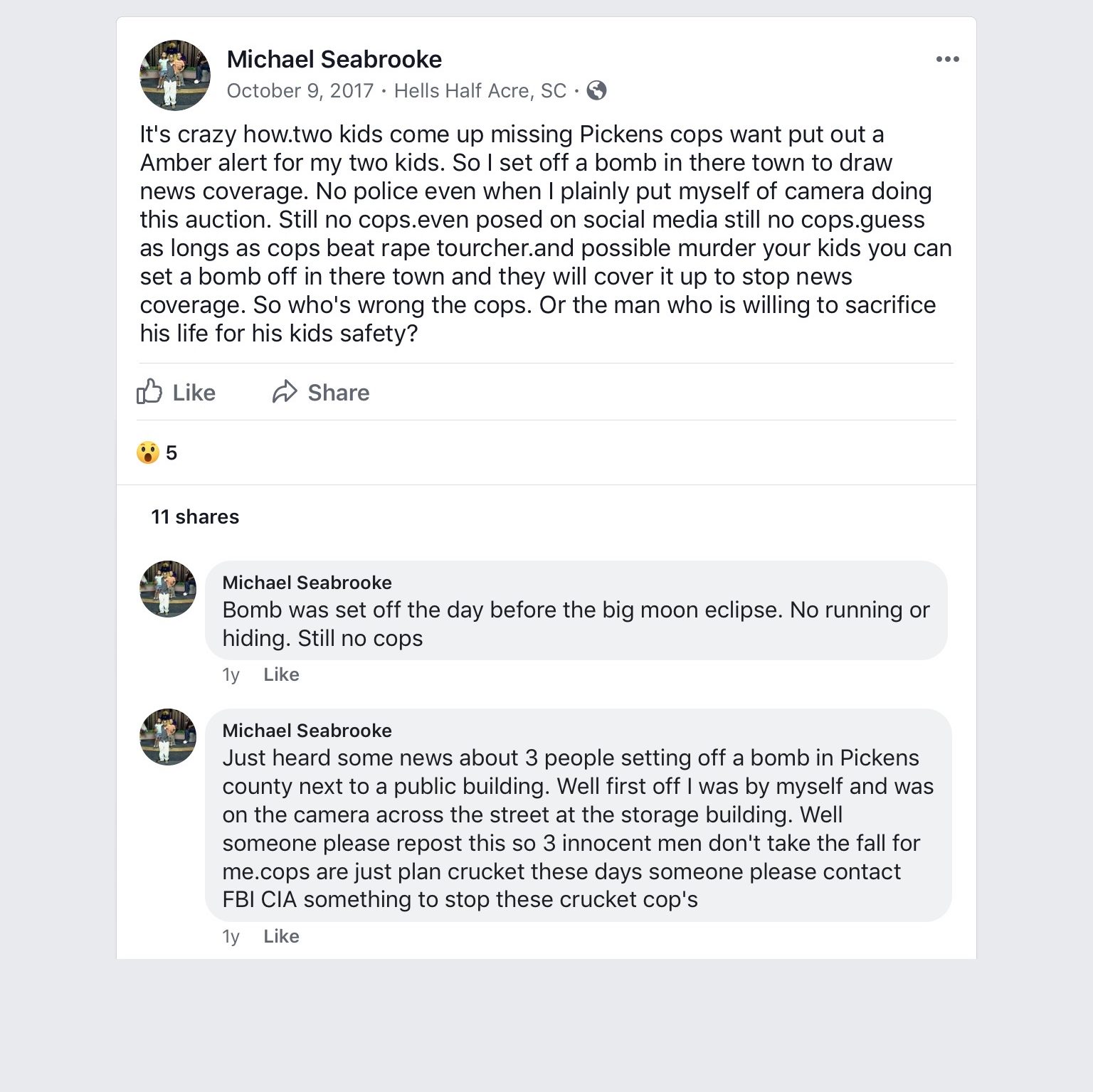
Task: Click avatar on the crooked cops comment
Action: pyautogui.click(x=168, y=737)
